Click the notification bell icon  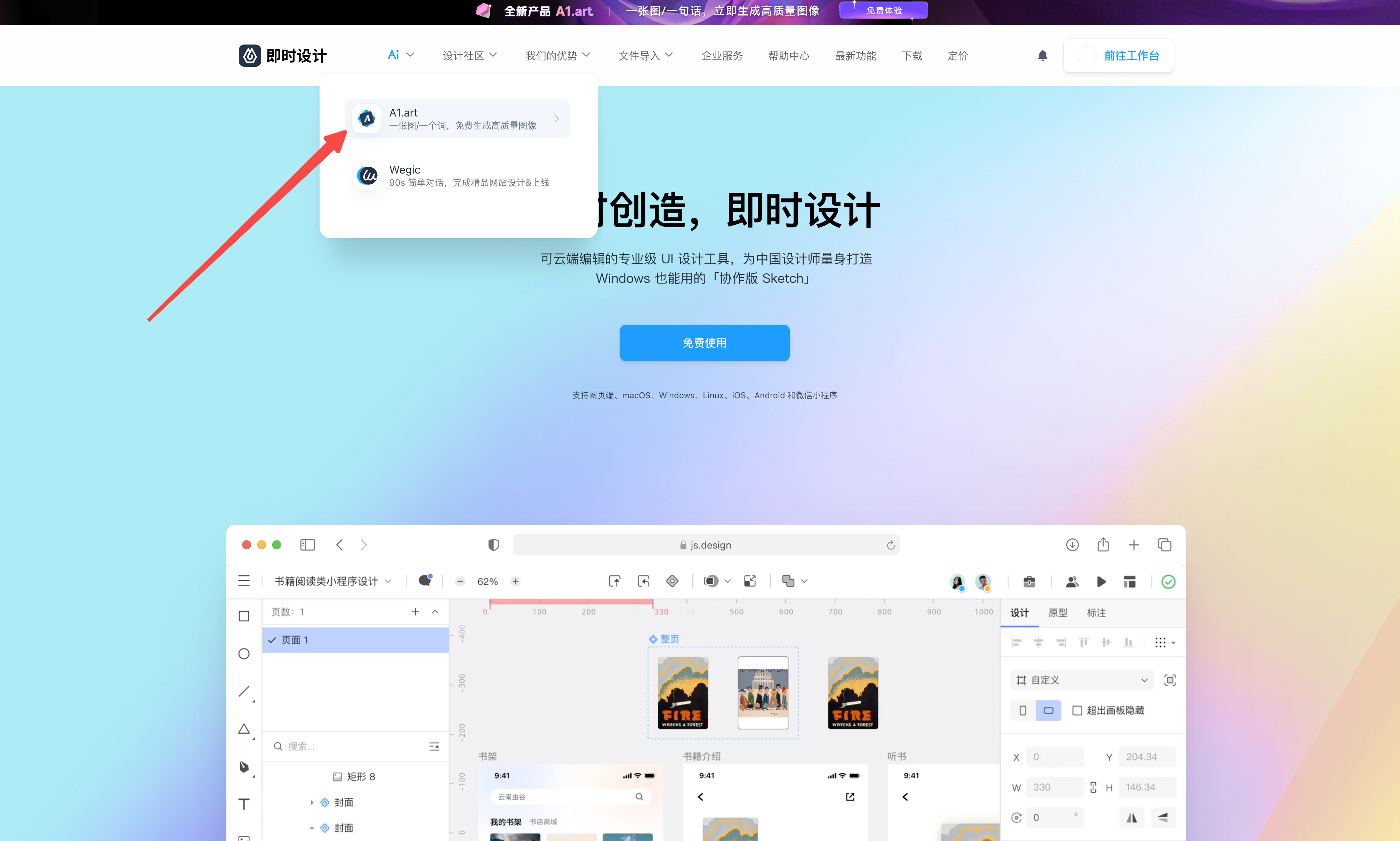(1042, 56)
